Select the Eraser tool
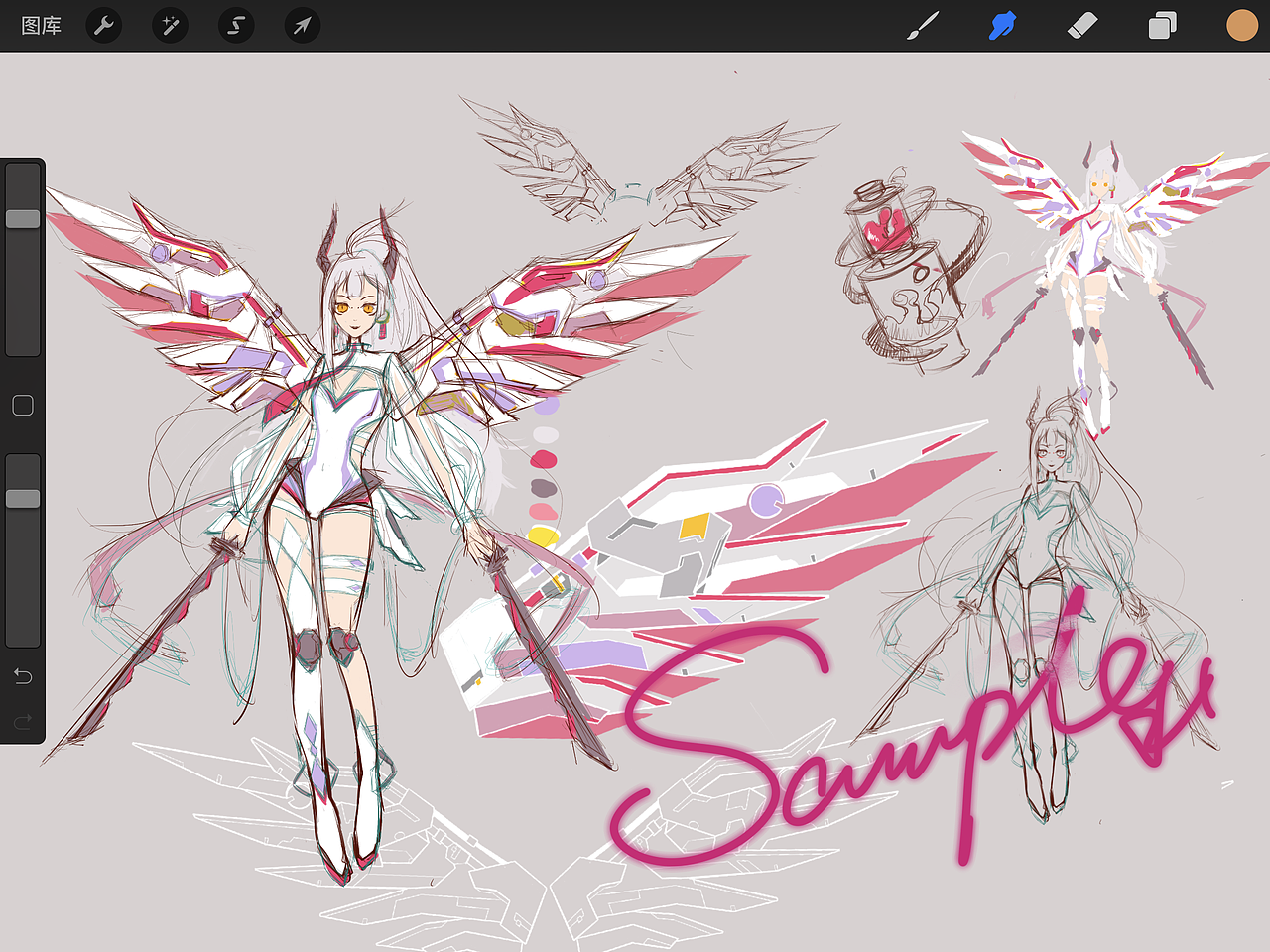Viewport: 1270px width, 952px height. 1082,26
